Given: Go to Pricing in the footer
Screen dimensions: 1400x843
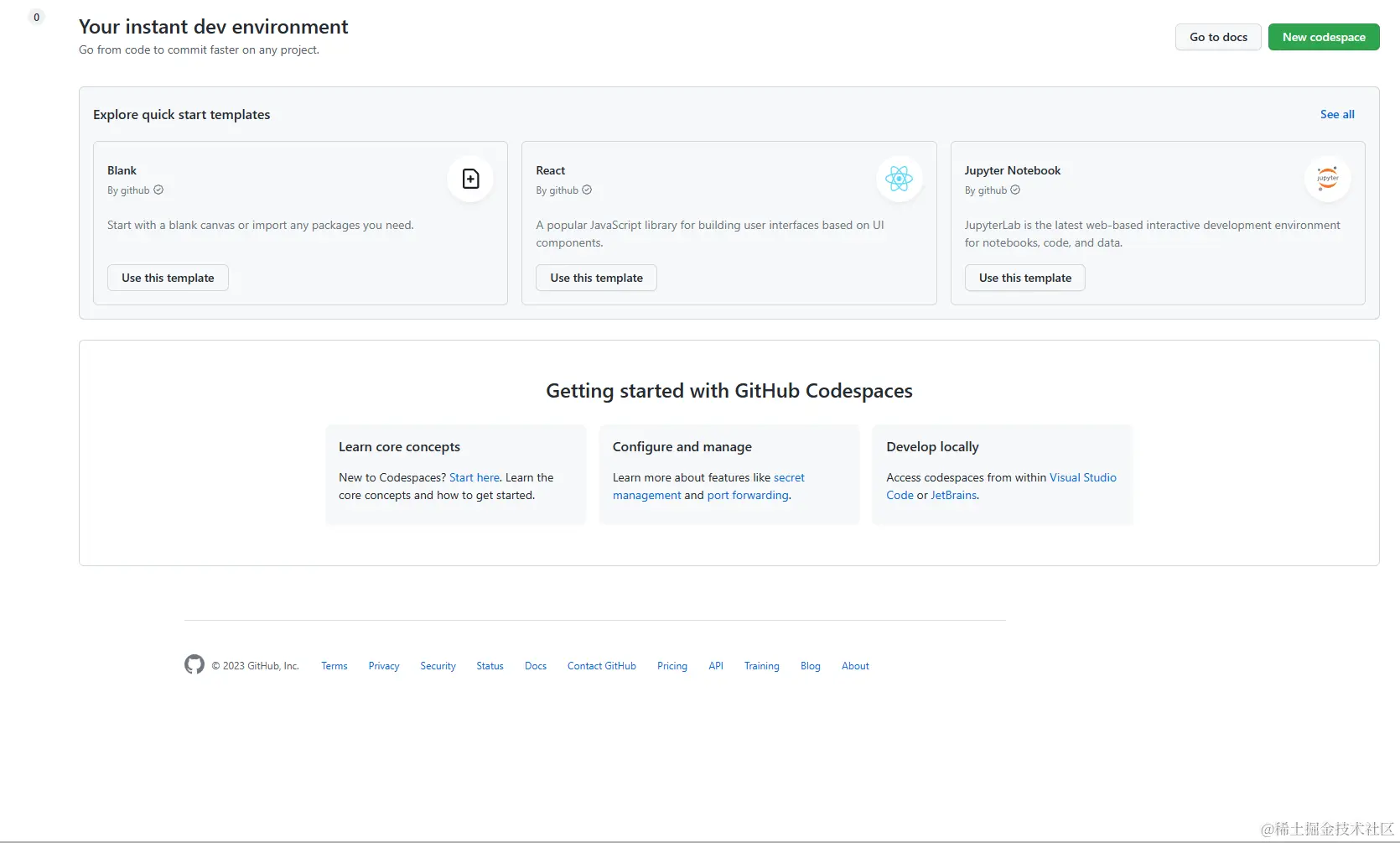Looking at the screenshot, I should pos(671,666).
